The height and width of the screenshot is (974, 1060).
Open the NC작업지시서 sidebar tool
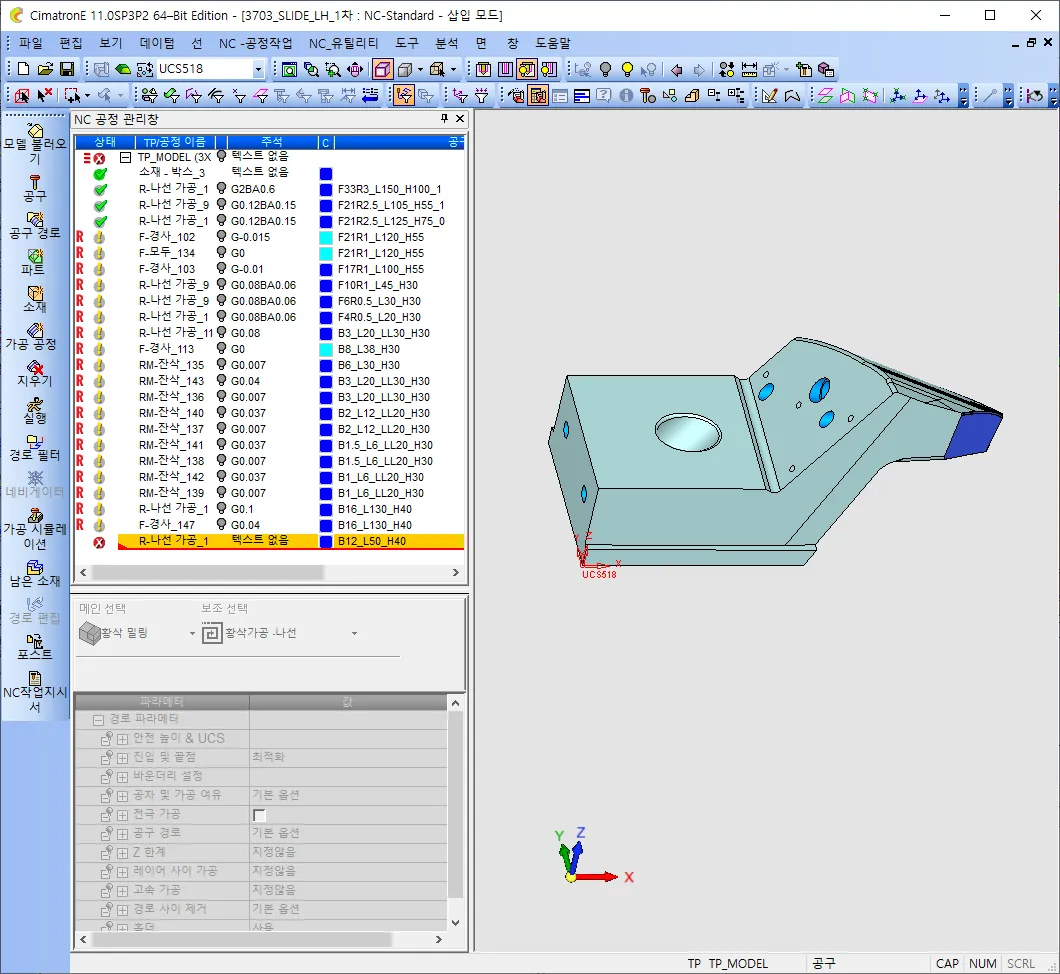tap(35, 691)
